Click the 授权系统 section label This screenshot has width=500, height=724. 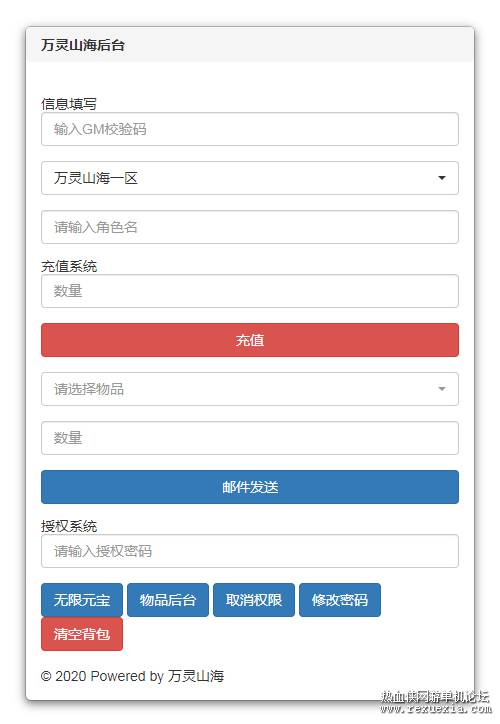69,526
